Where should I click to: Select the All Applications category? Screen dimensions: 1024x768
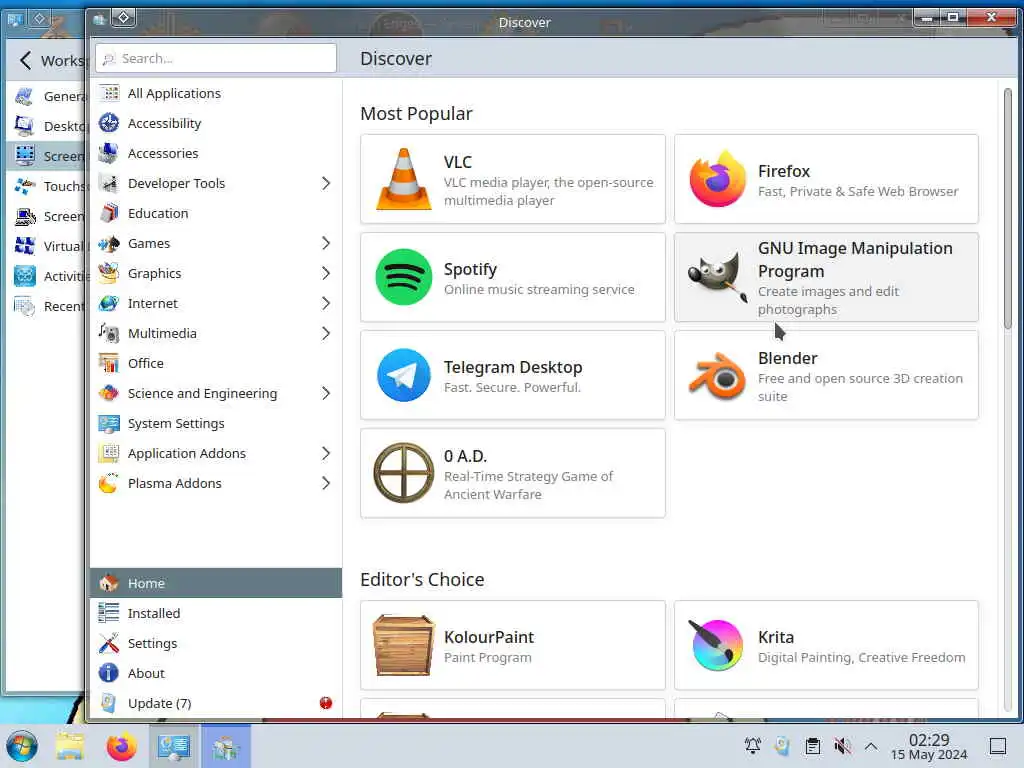pos(216,93)
